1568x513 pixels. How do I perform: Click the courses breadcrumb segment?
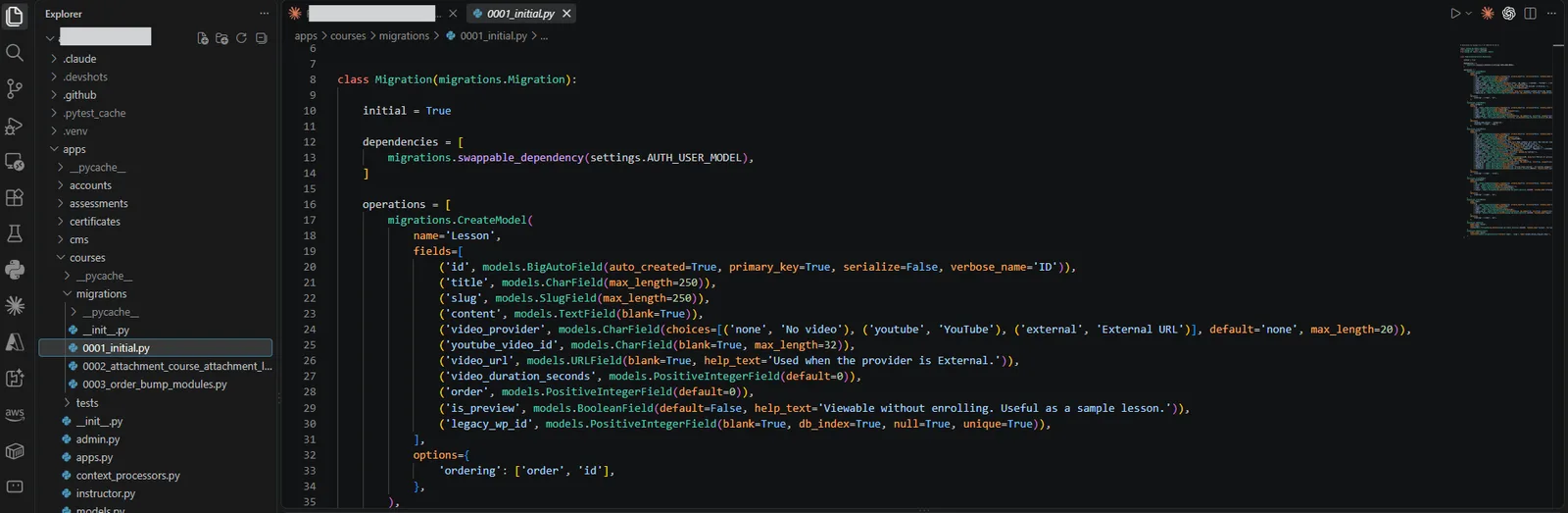(x=348, y=35)
